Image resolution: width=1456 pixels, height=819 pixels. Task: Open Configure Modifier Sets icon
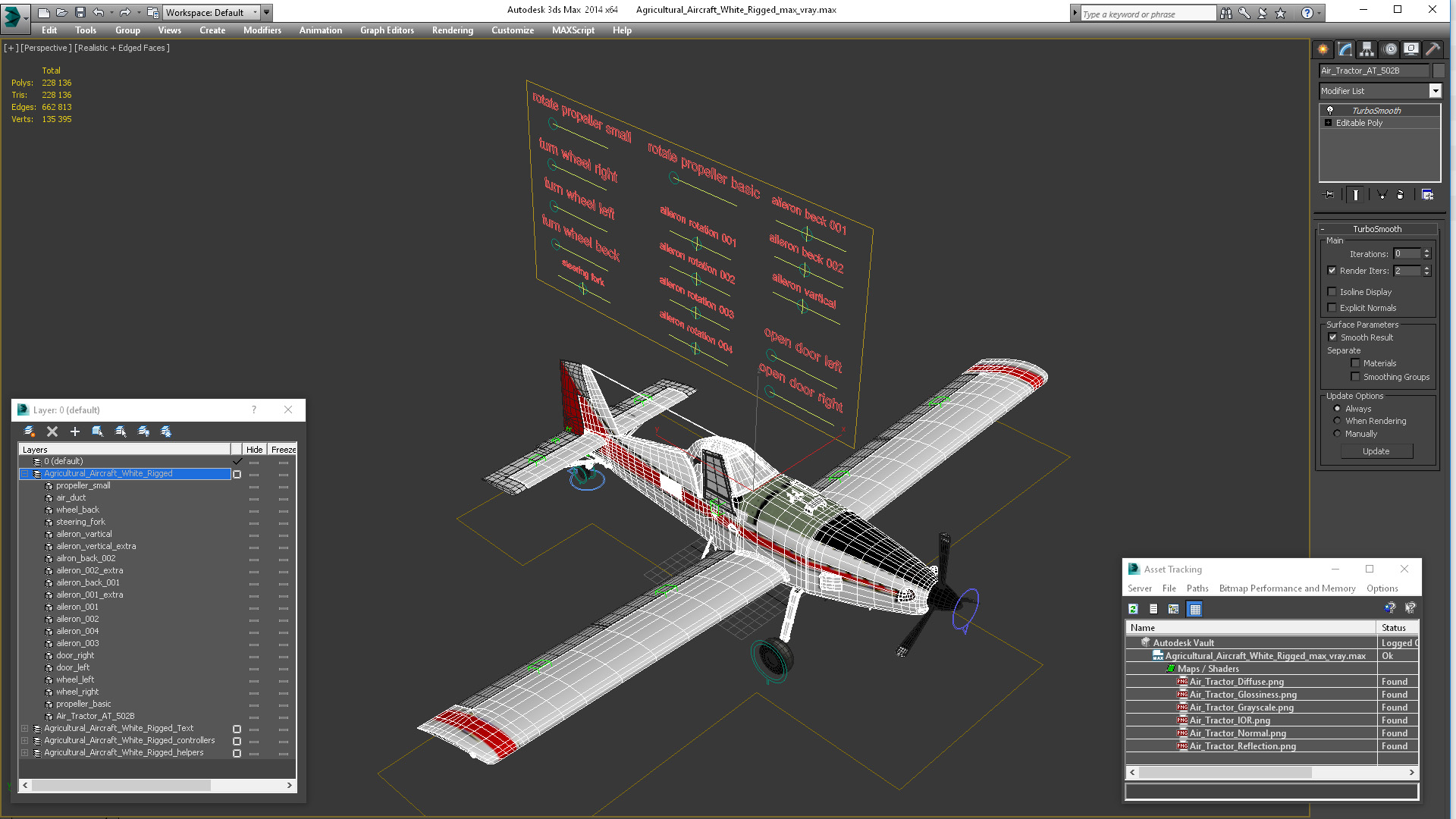click(1427, 195)
